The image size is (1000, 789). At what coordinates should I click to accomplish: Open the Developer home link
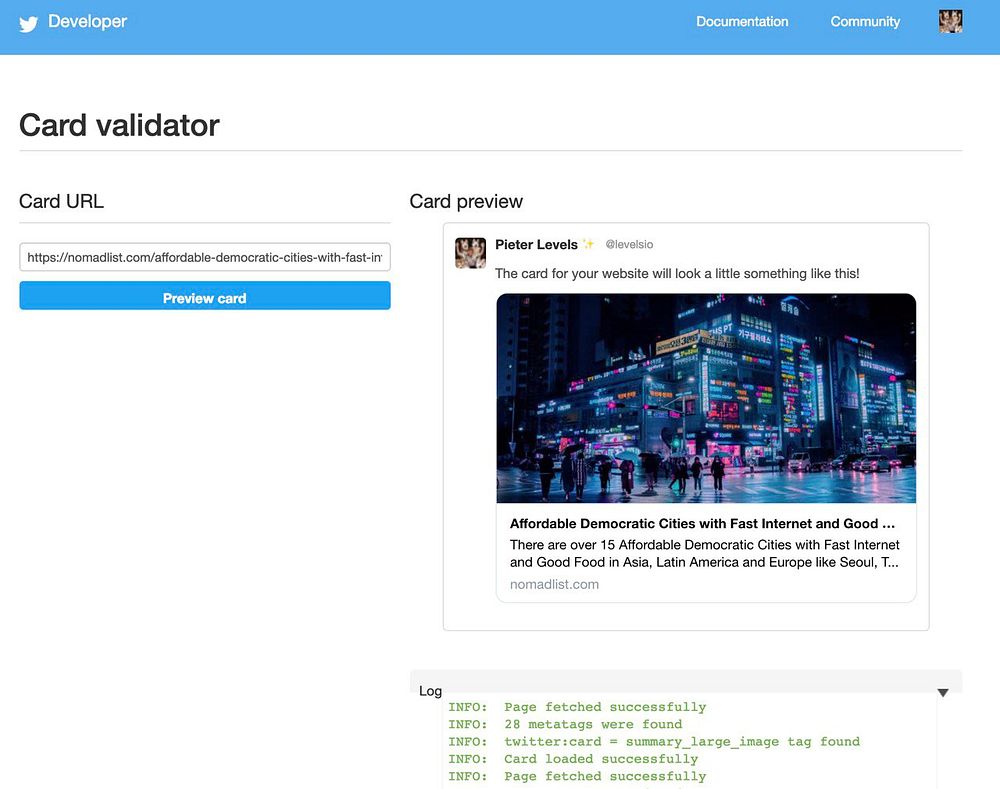pyautogui.click(x=87, y=22)
